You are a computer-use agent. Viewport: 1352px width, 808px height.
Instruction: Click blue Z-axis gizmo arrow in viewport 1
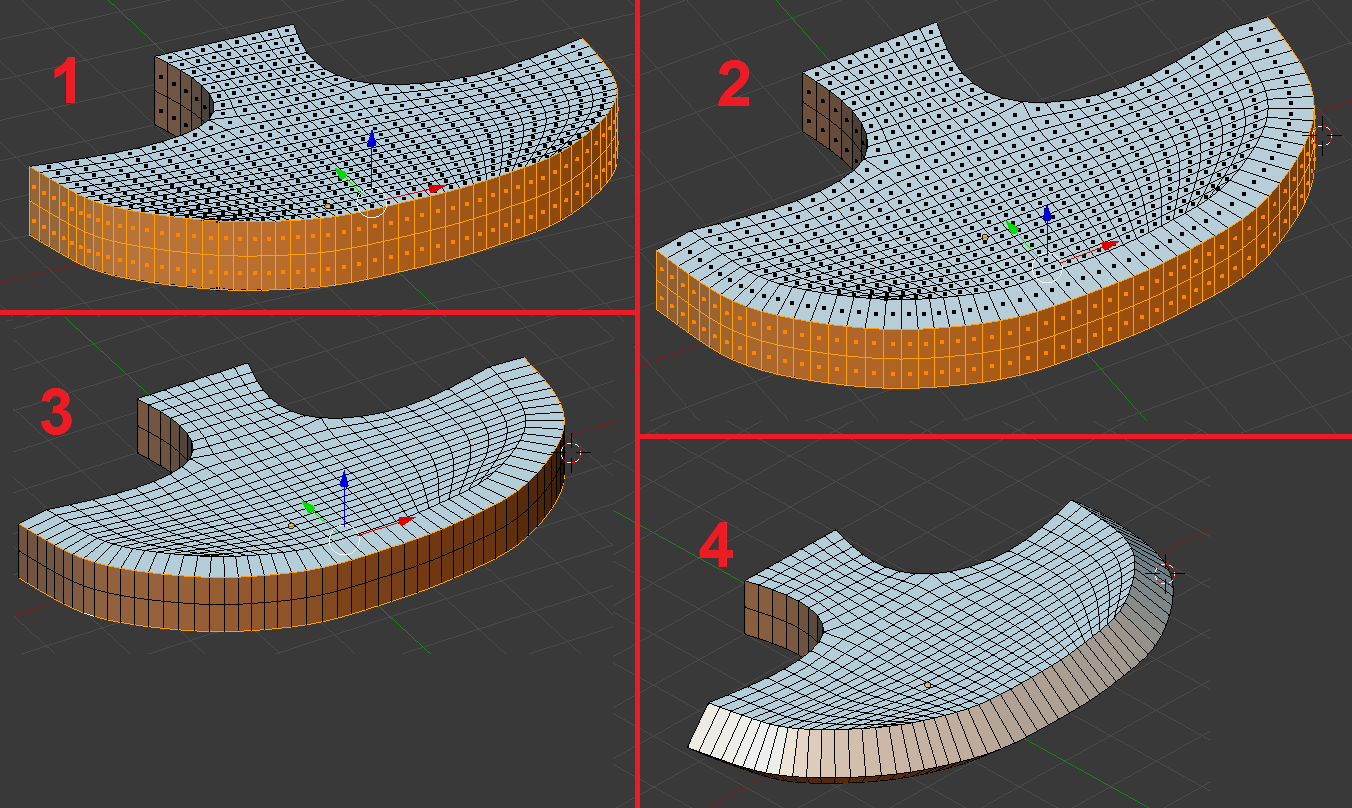tap(372, 139)
